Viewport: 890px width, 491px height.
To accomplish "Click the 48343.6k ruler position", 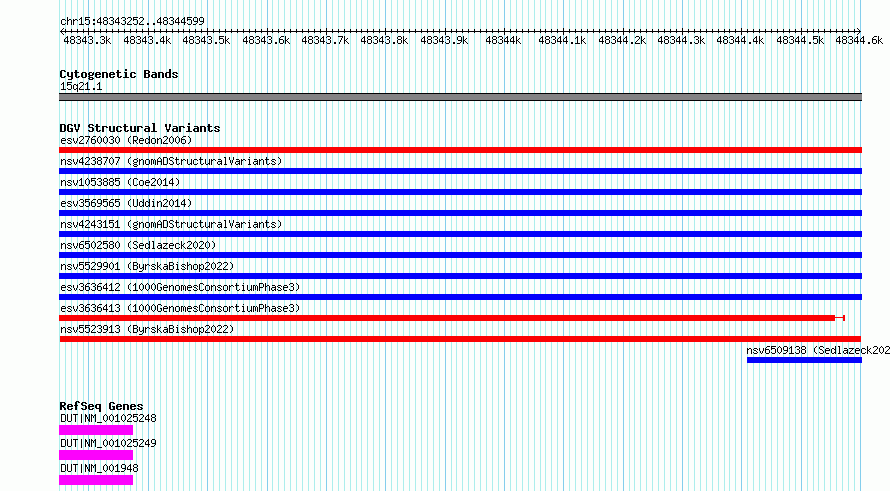I will tap(266, 40).
